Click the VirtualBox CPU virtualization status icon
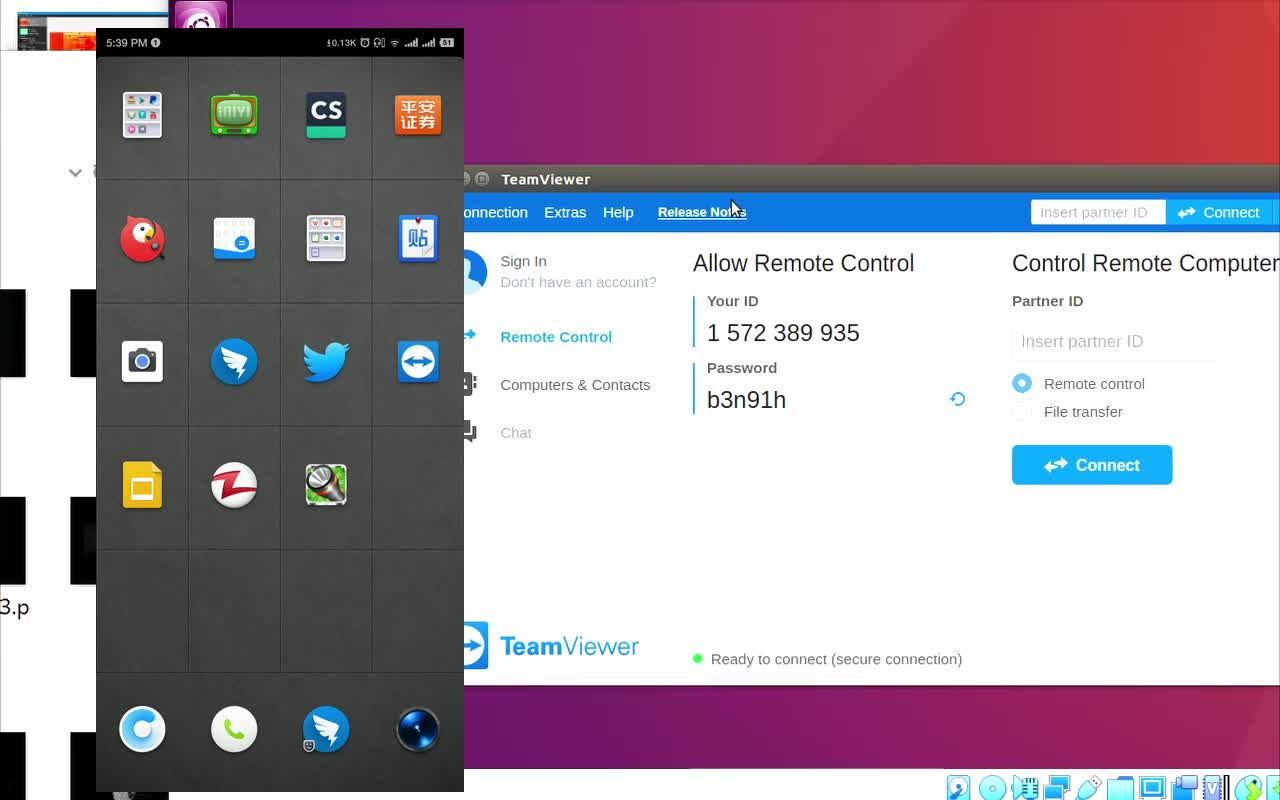The width and height of the screenshot is (1280, 800). click(1214, 788)
